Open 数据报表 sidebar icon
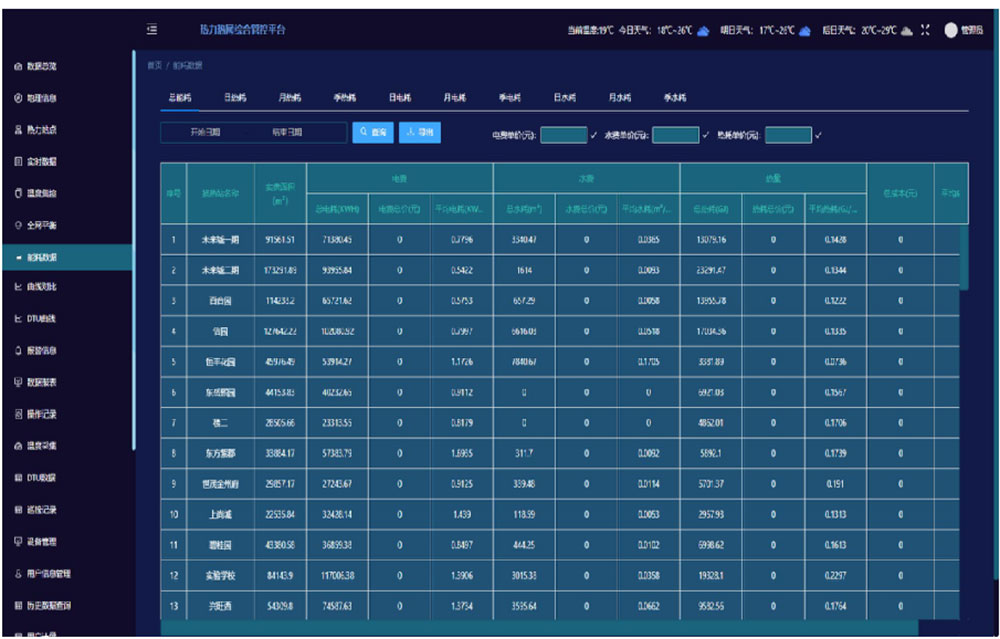The height and width of the screenshot is (639, 1000). click(18, 382)
